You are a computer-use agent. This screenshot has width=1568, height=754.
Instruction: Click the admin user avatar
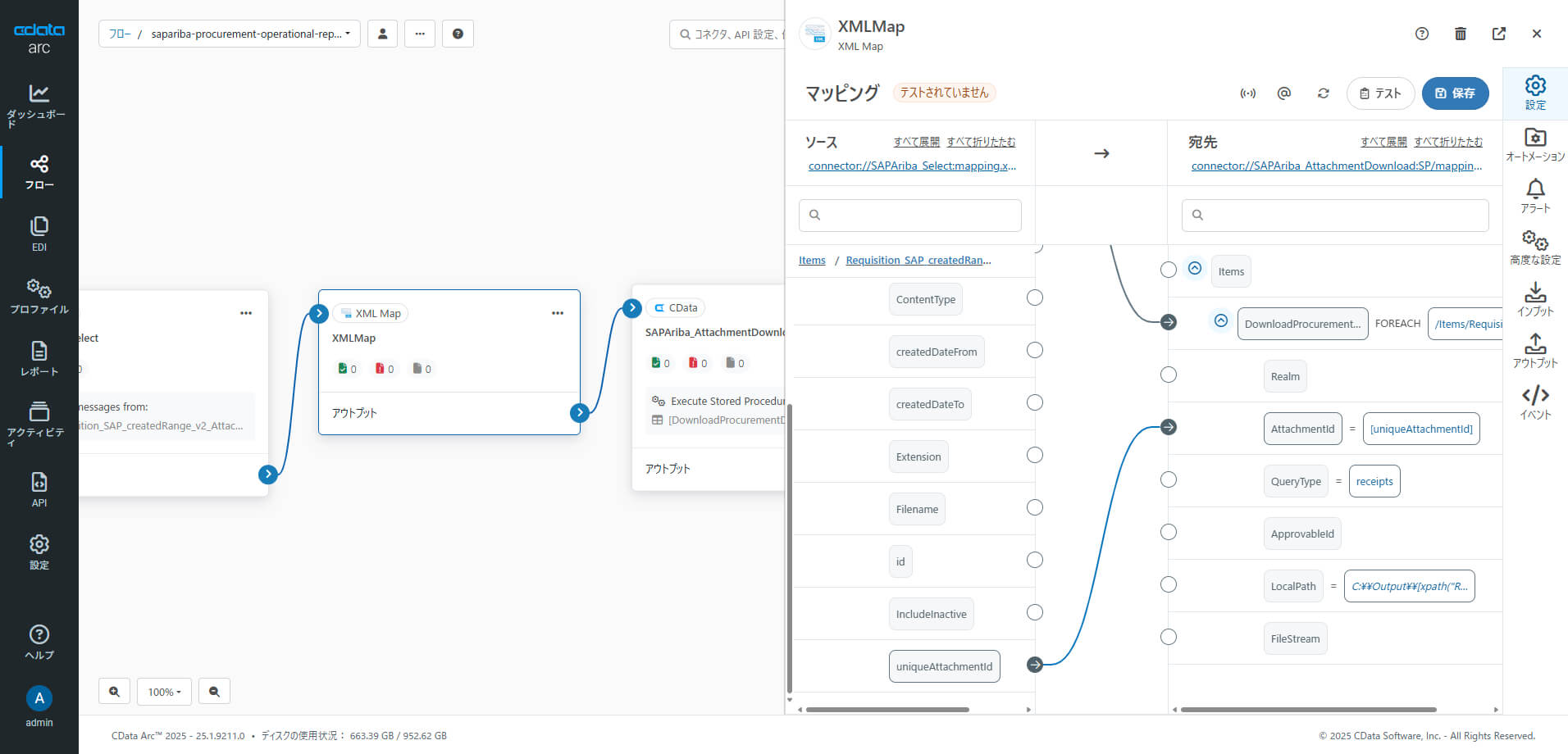click(39, 698)
